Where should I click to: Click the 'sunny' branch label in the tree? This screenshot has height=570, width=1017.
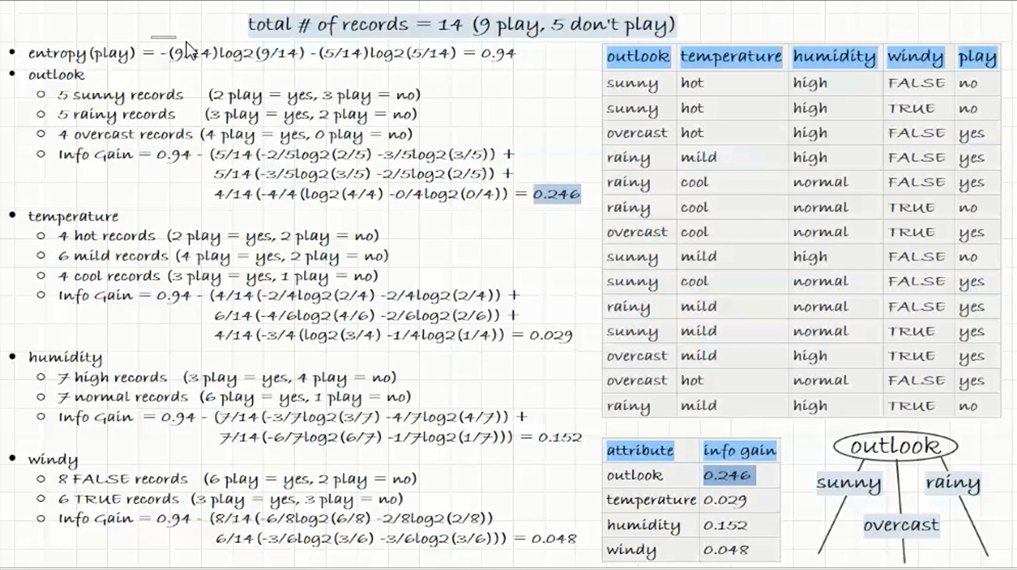[848, 483]
